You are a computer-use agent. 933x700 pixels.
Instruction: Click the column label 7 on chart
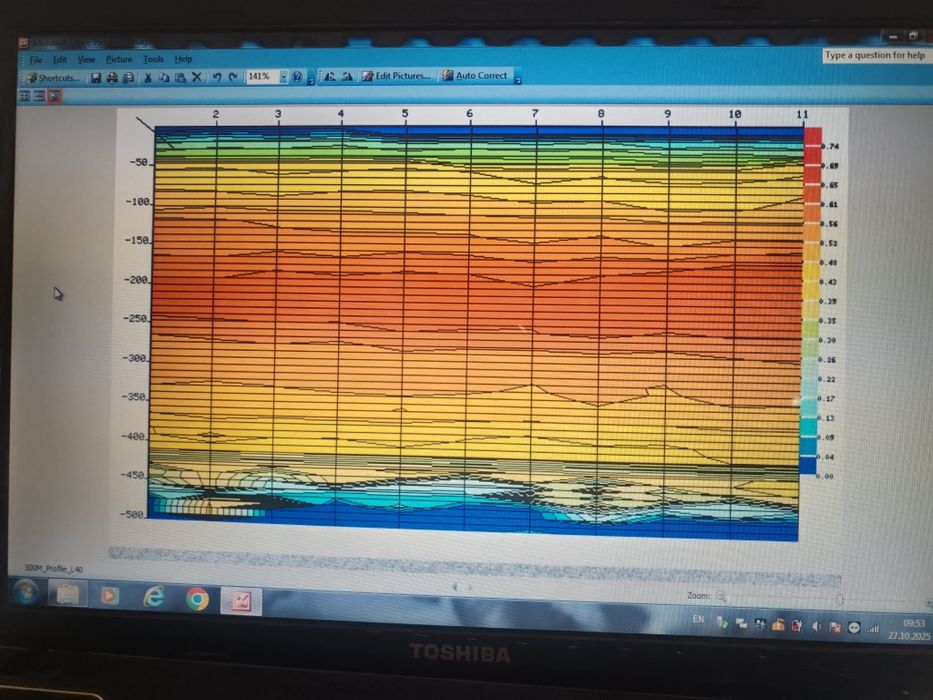pos(536,113)
